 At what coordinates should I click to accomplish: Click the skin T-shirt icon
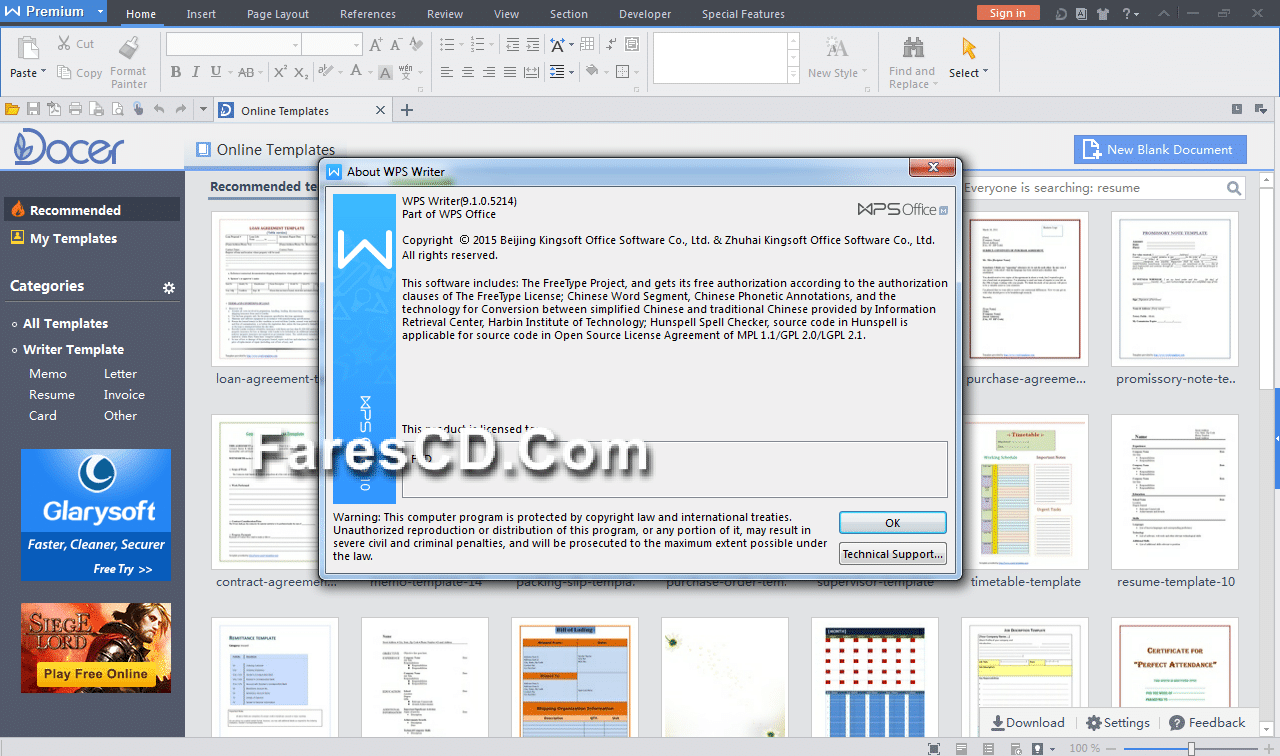point(1102,13)
